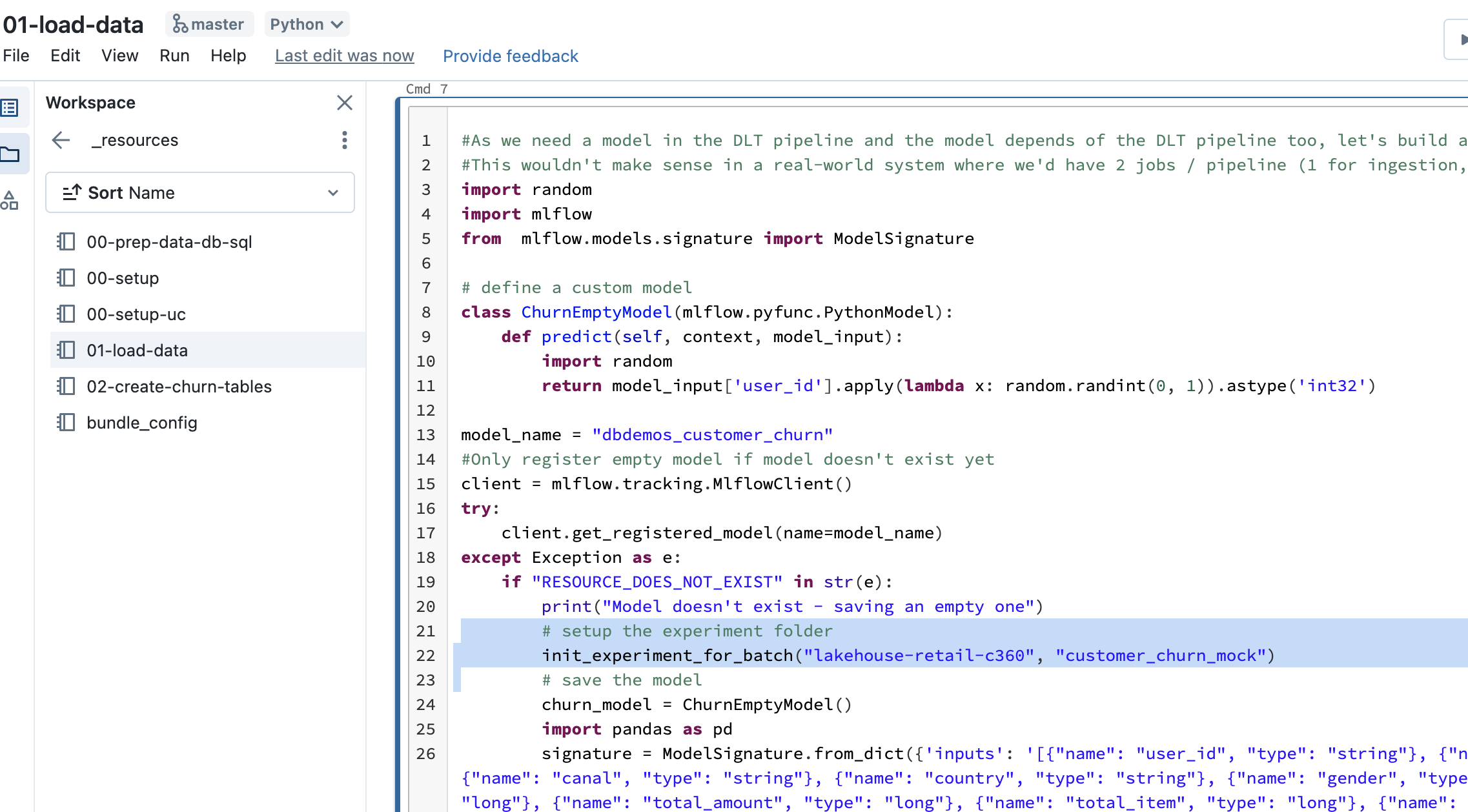Open notebook 00-setup-uc
Viewport: 1468px width, 812px height.
(x=208, y=314)
